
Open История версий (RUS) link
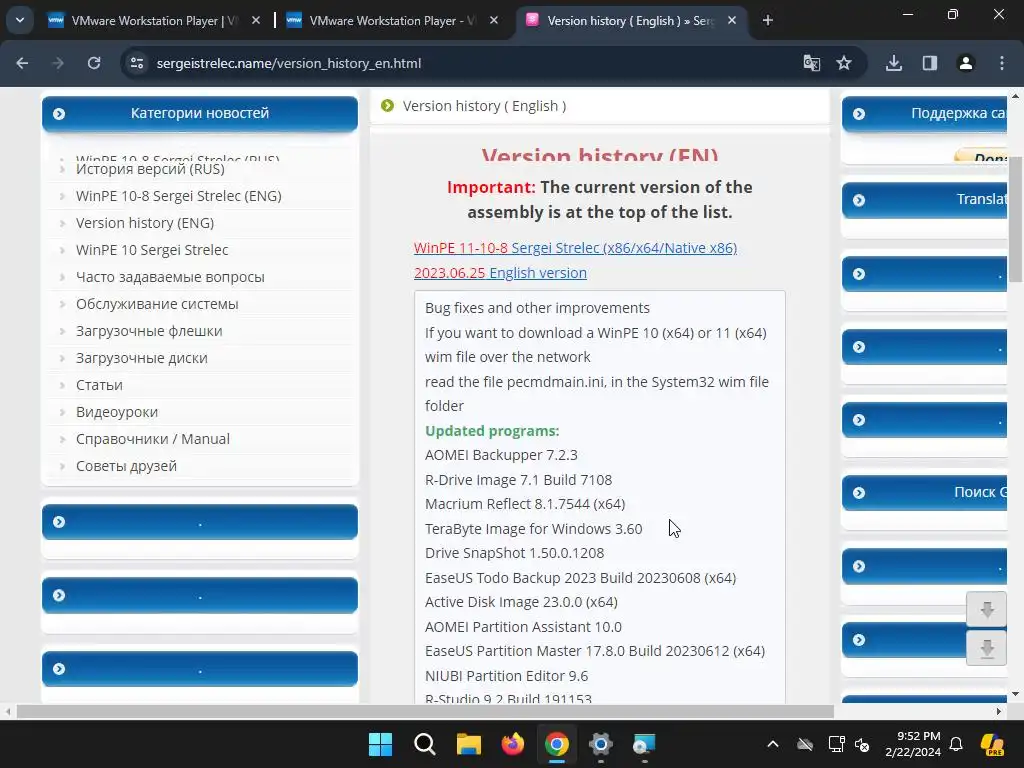click(150, 169)
